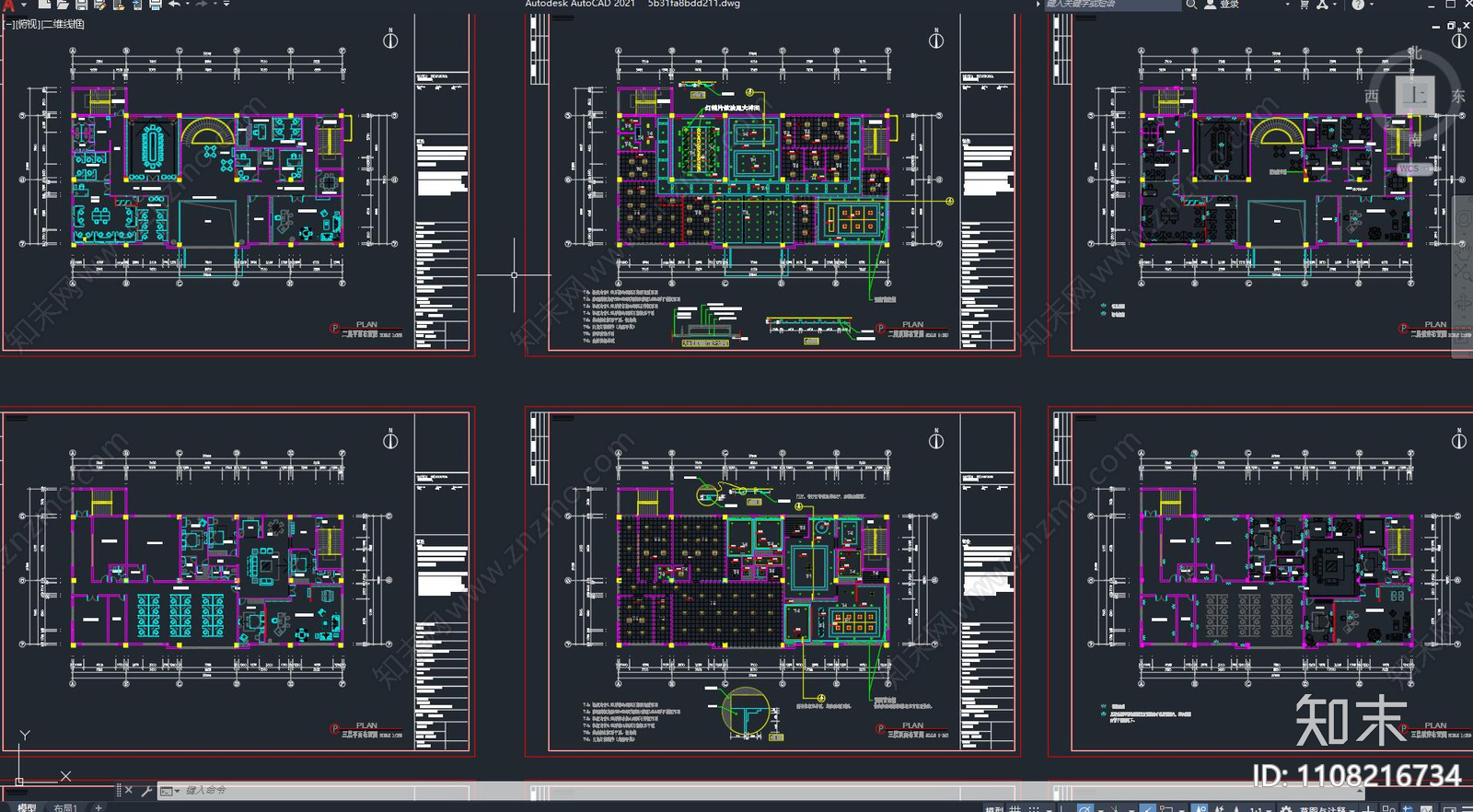
Task: Click the Save As icon
Action: pyautogui.click(x=99, y=5)
